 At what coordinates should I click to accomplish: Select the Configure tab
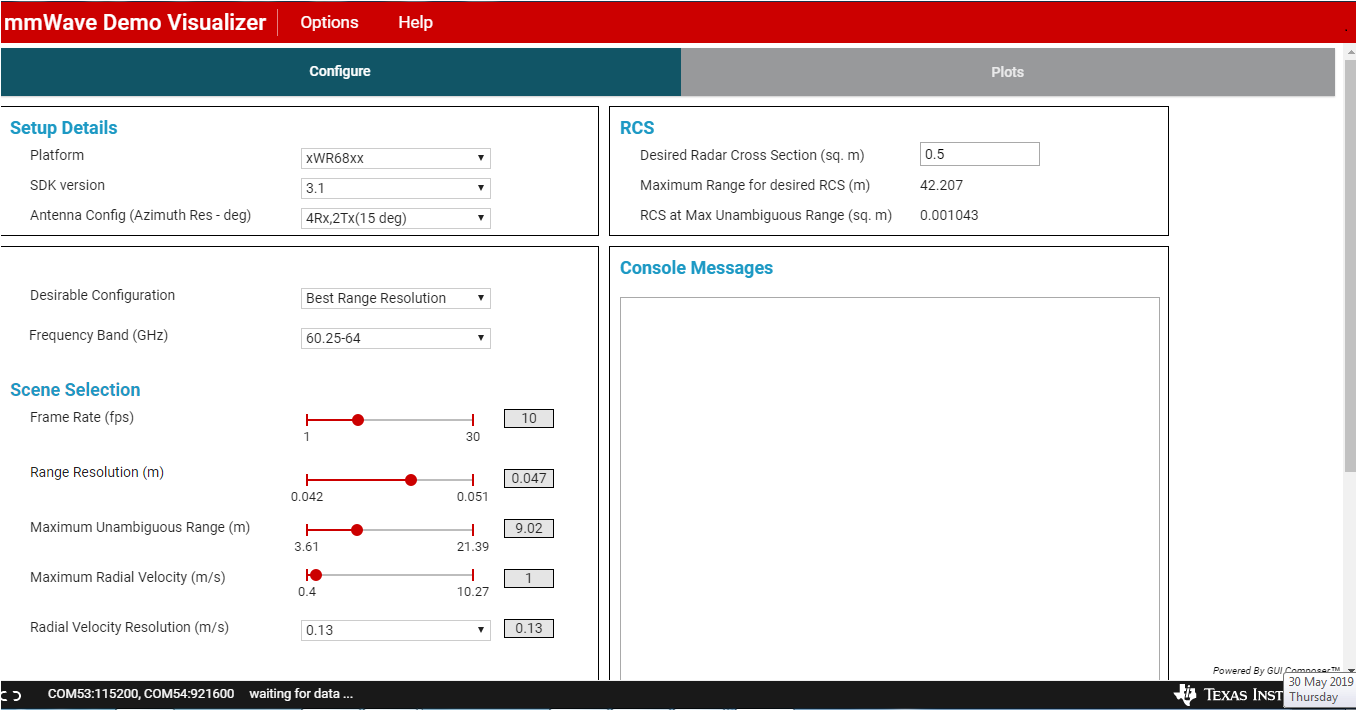[x=339, y=71]
